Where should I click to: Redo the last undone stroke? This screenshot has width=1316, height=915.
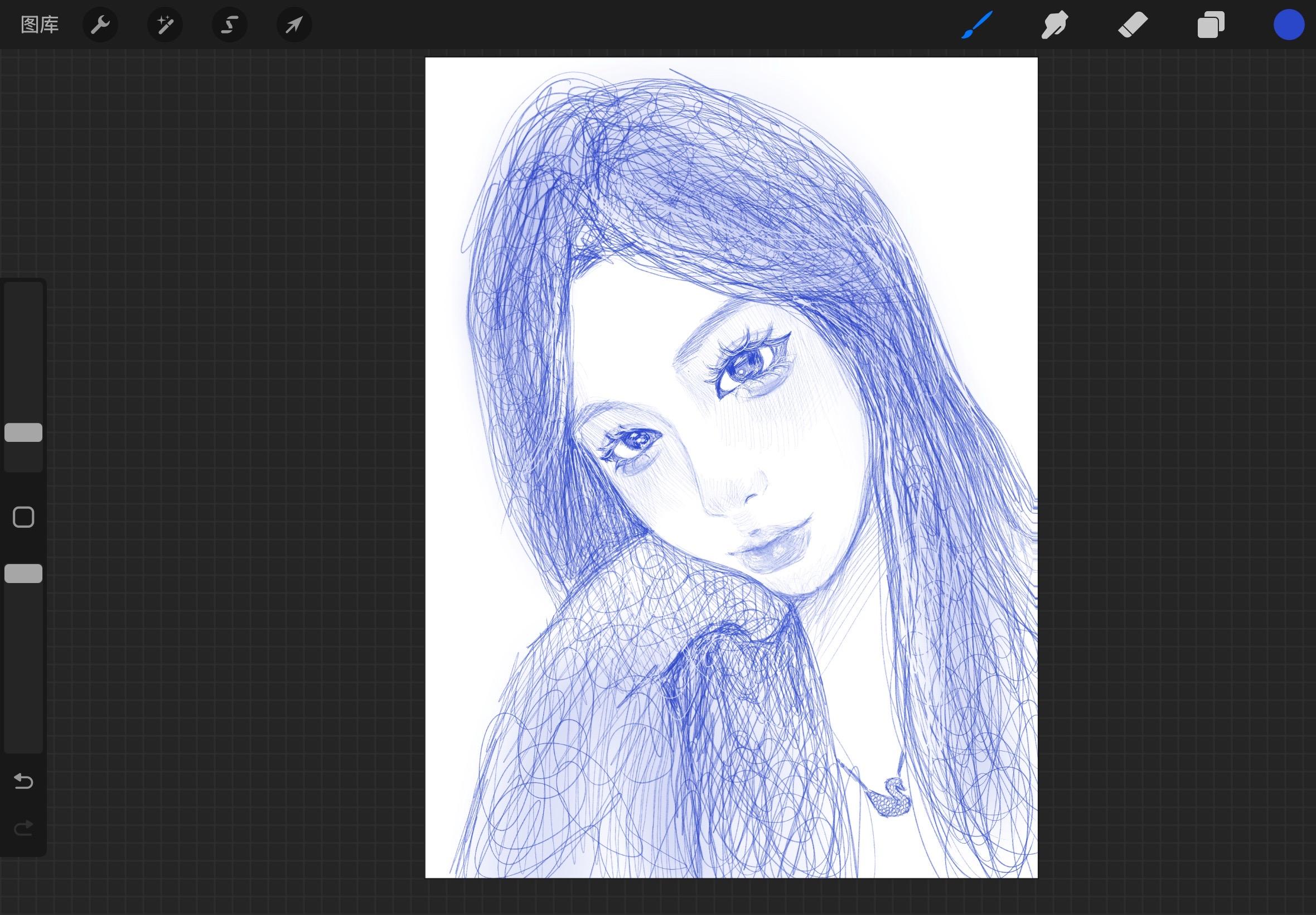coord(23,829)
